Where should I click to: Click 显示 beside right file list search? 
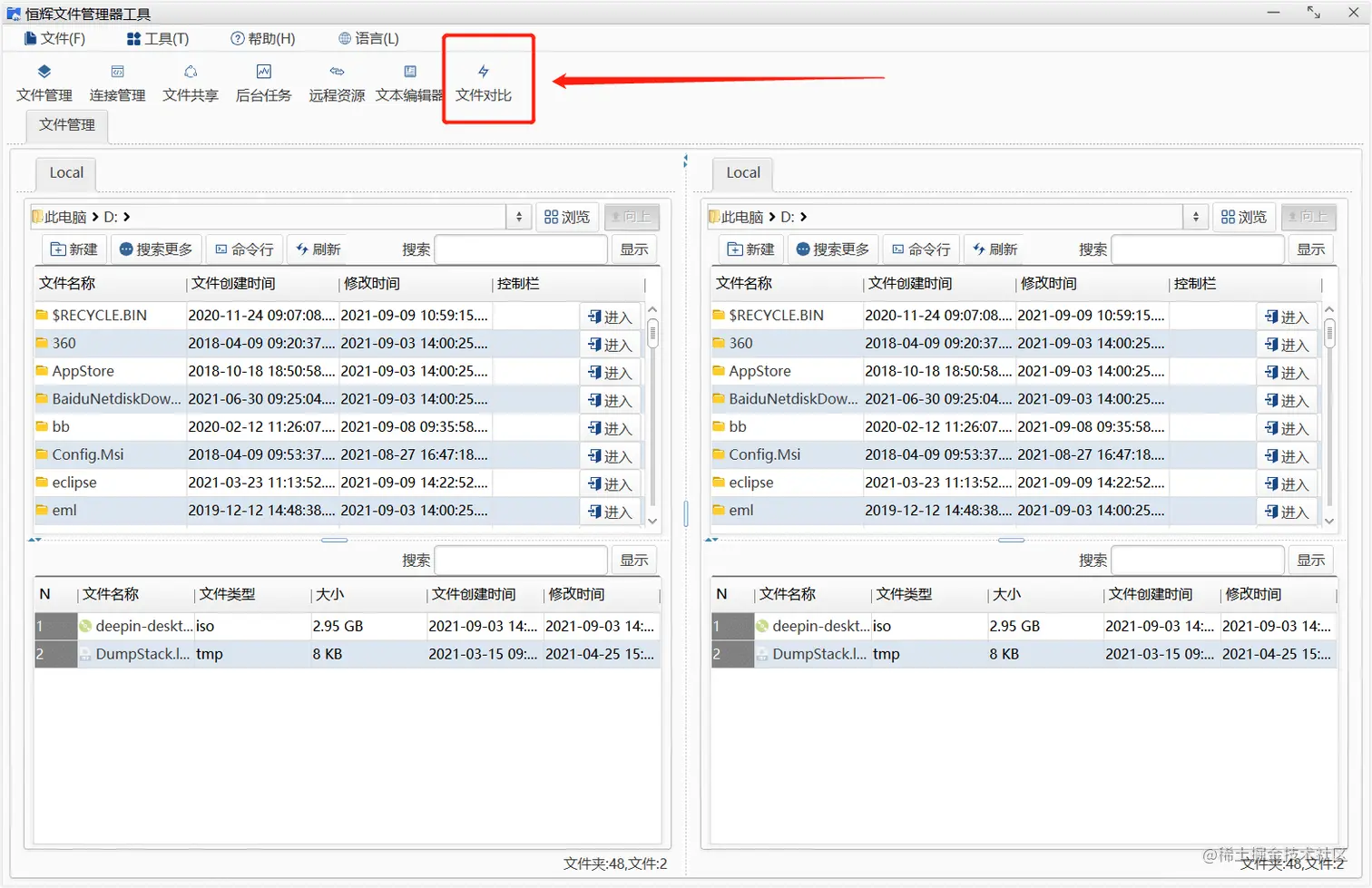tap(1311, 561)
